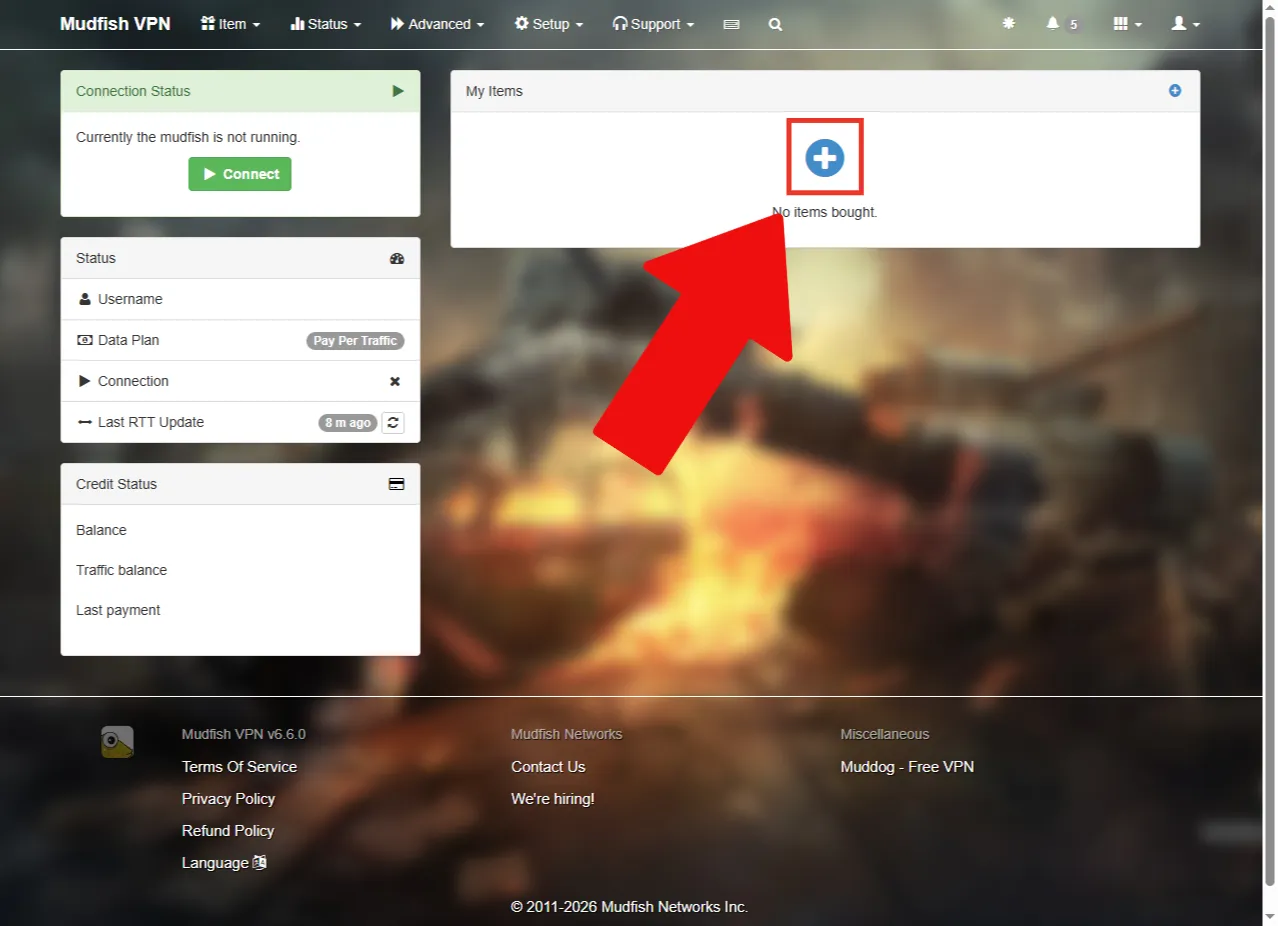
Task: Click the credit card icon in Credit Status
Action: coord(397,484)
